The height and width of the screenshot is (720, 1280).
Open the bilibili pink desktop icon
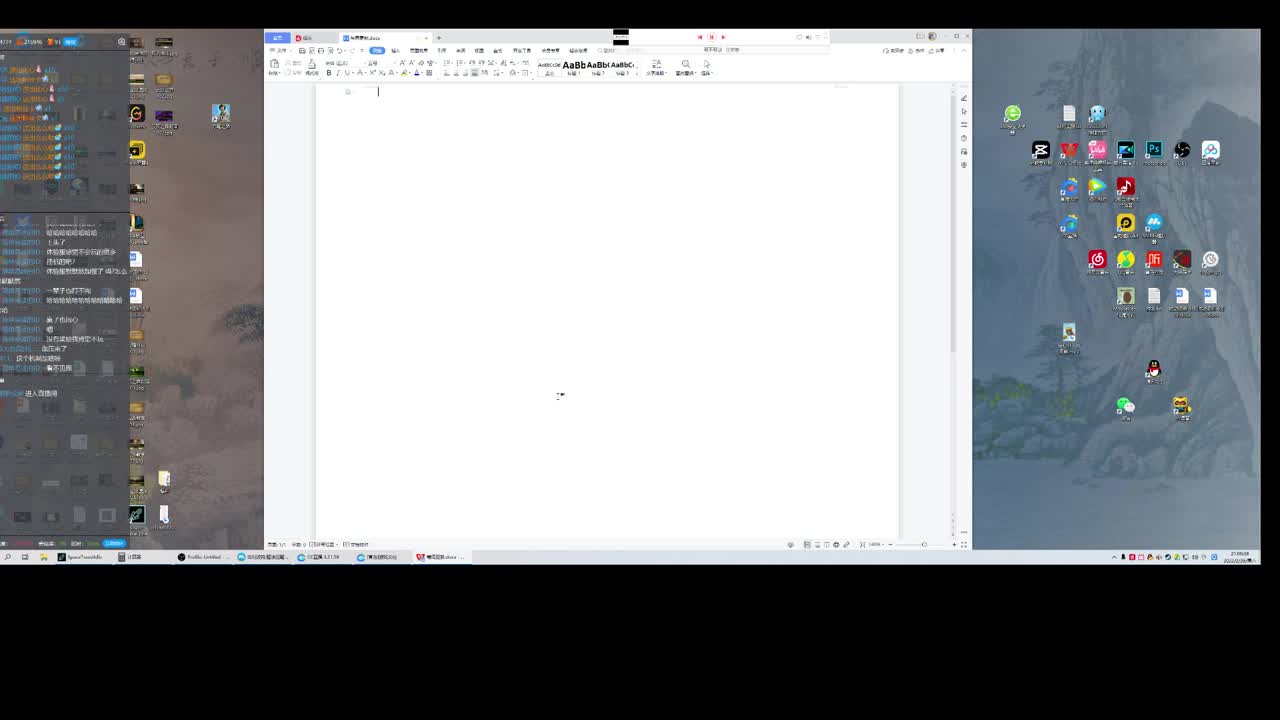point(1098,149)
